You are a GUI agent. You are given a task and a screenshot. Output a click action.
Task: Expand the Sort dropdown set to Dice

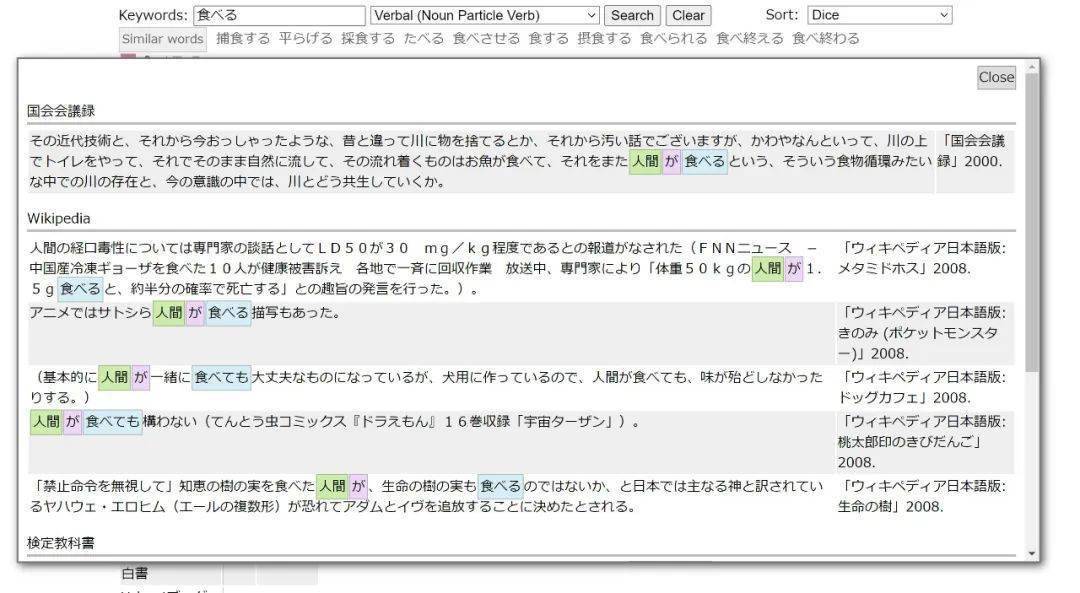pyautogui.click(x=879, y=15)
